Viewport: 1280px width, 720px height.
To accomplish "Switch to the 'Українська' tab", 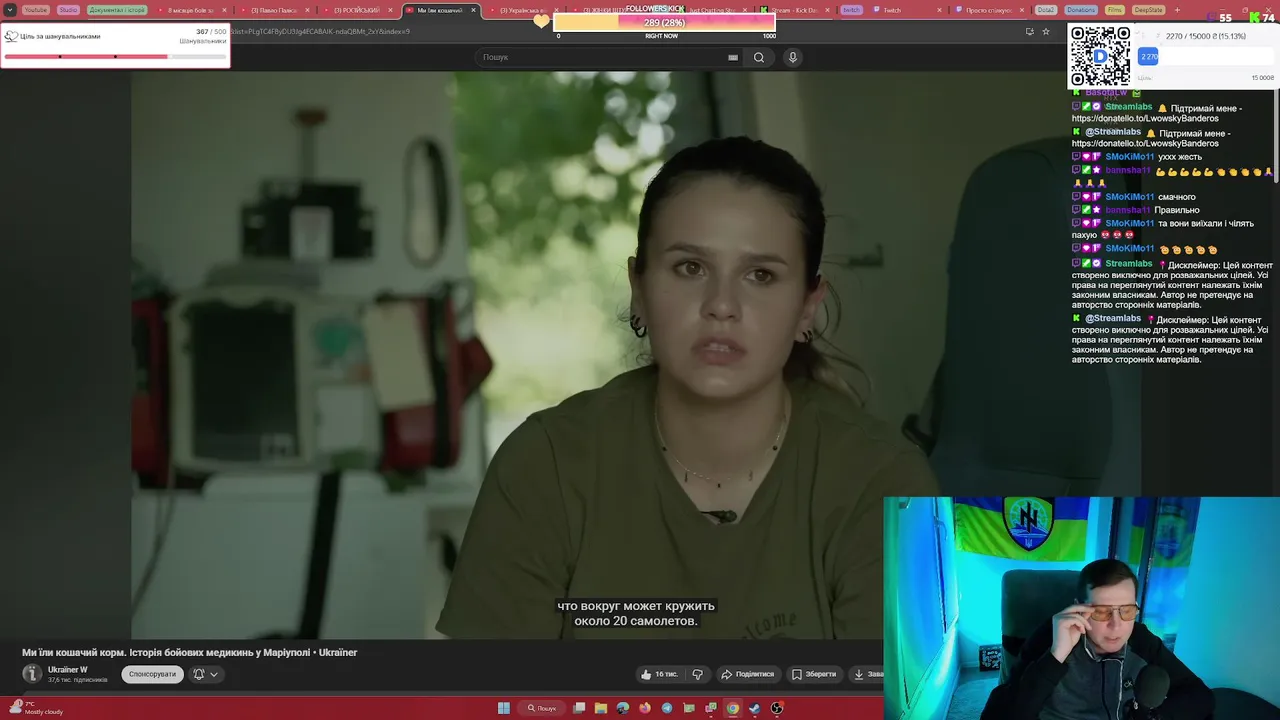I will coord(522,10).
